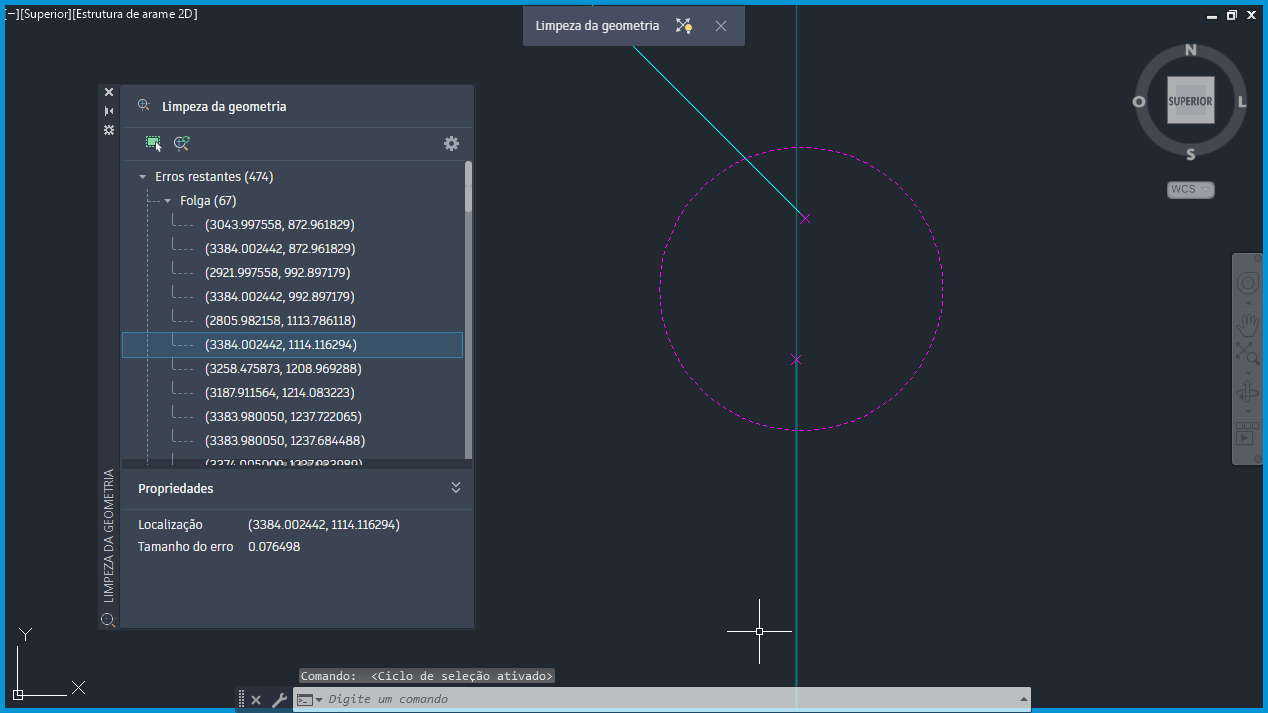1268x713 pixels.
Task: Toggle auto-hide on the palette title bar
Action: pos(109,111)
